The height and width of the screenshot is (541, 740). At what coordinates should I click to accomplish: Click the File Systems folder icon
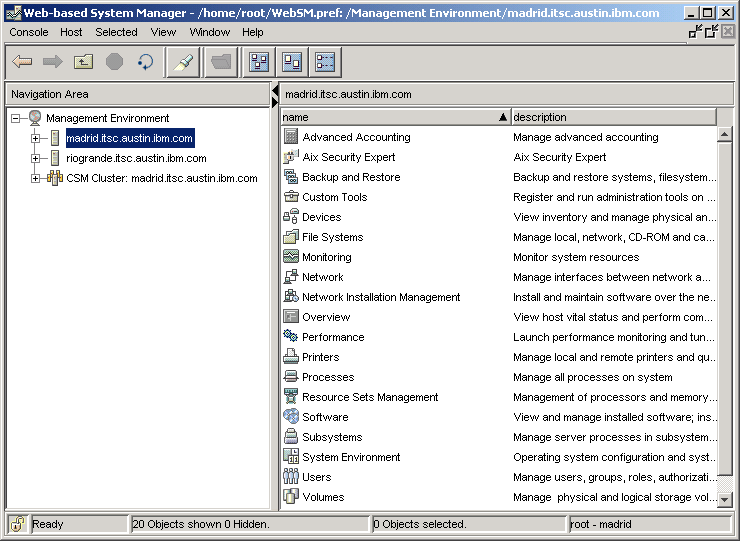[291, 236]
